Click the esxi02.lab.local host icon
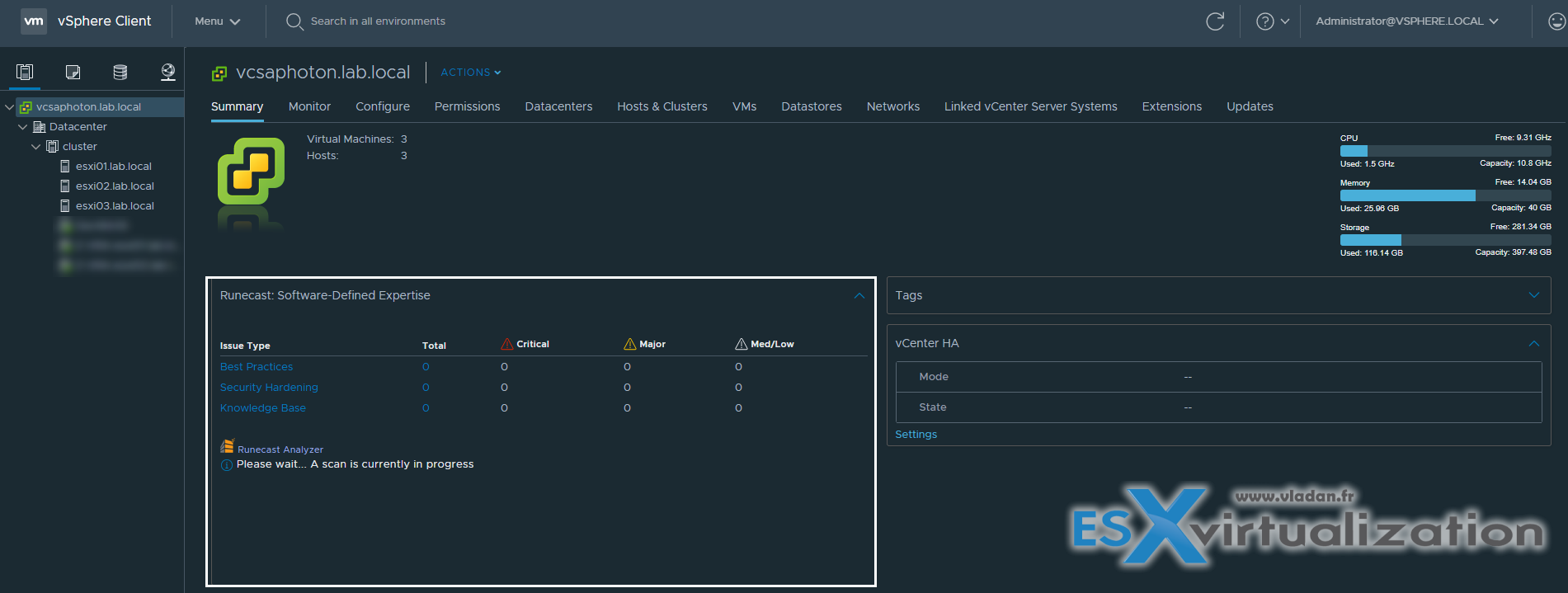Image resolution: width=1568 pixels, height=593 pixels. [65, 186]
